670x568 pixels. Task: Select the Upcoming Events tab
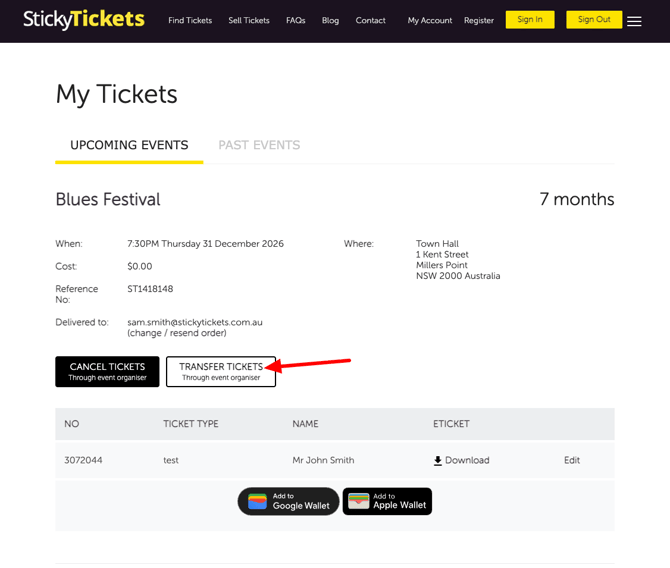(x=129, y=145)
